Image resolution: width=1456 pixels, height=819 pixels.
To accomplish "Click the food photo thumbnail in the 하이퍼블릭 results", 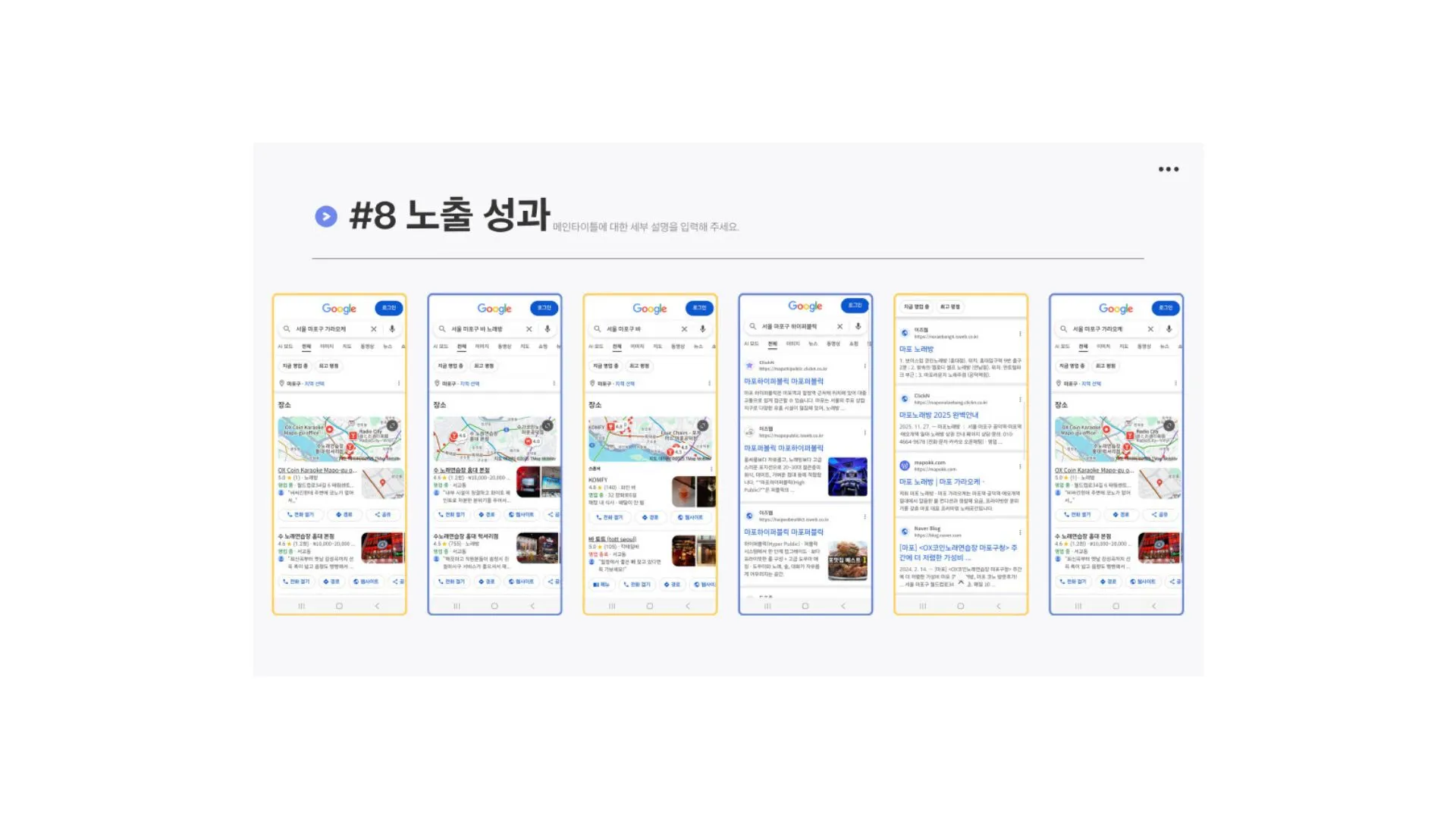I will pyautogui.click(x=847, y=561).
